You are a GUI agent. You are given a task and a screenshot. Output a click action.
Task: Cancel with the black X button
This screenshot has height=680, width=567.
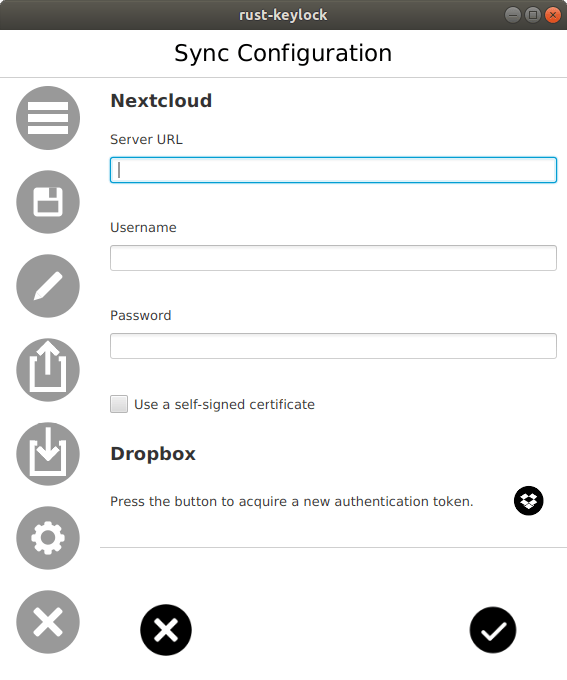click(166, 630)
